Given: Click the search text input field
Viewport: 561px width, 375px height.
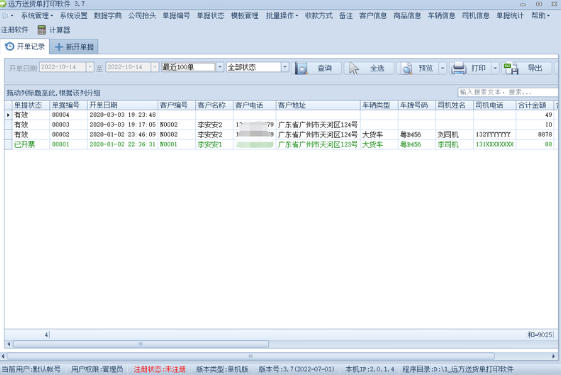Looking at the screenshot, I should coord(507,92).
